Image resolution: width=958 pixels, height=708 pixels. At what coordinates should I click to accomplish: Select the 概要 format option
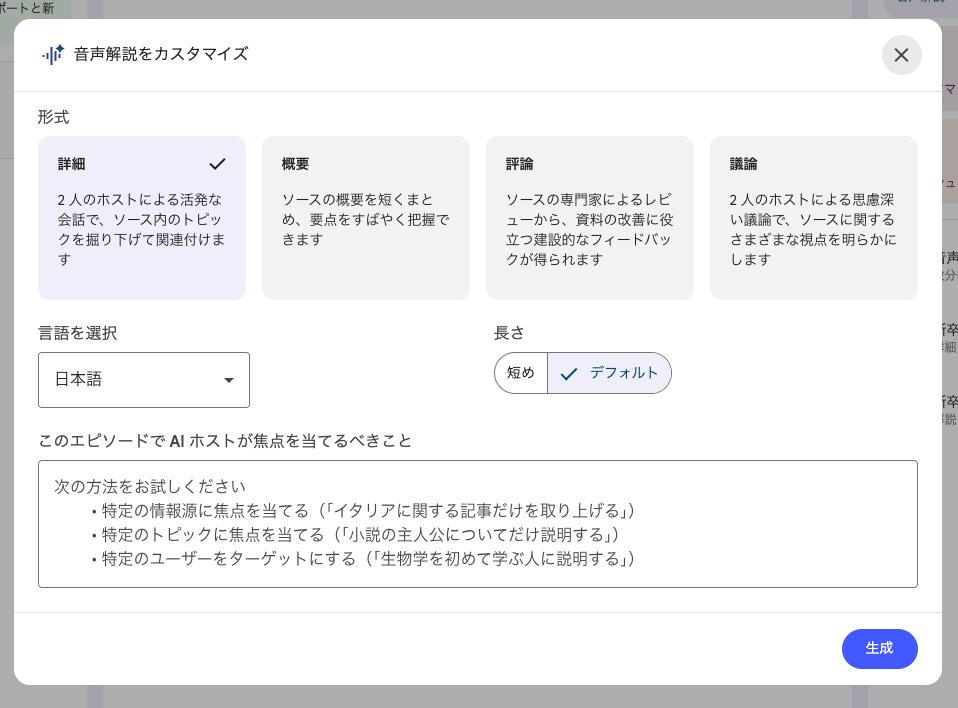pos(365,218)
